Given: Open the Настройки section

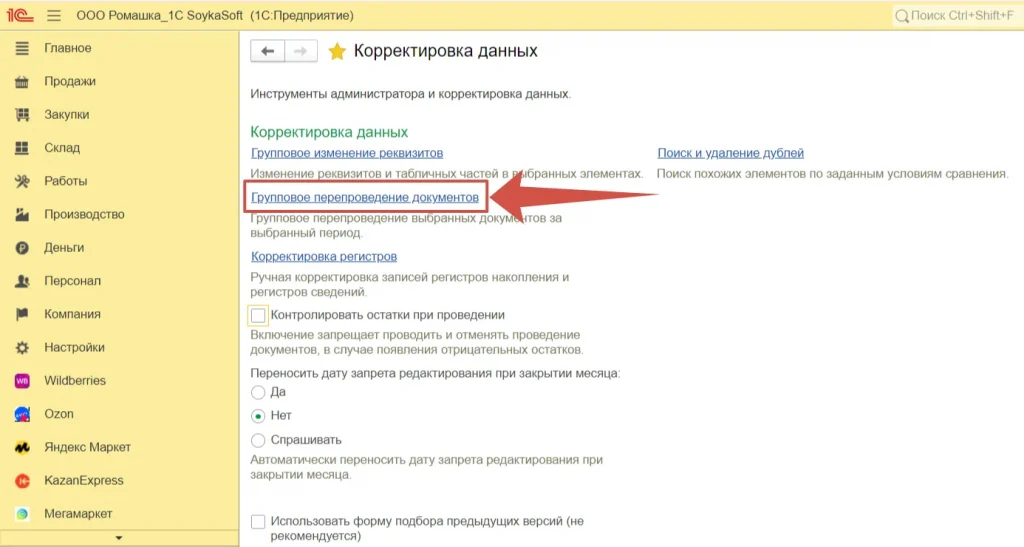Looking at the screenshot, I should tap(74, 348).
